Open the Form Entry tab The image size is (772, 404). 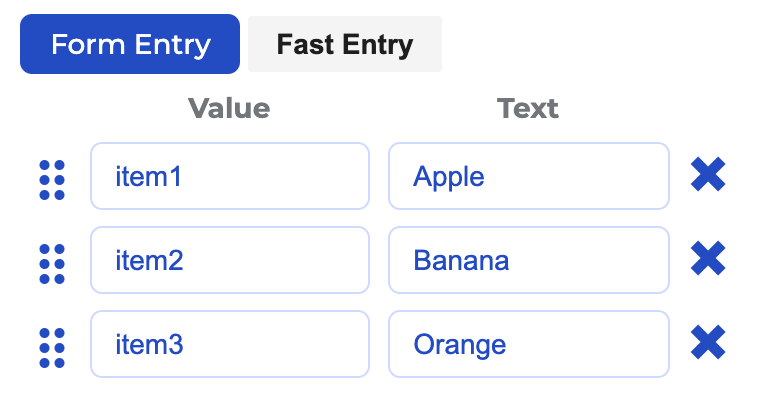click(x=130, y=44)
